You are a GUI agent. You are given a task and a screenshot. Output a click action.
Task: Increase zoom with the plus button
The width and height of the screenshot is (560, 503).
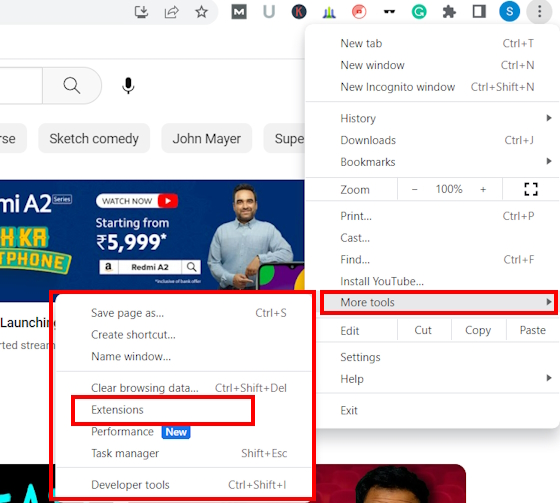(x=483, y=189)
